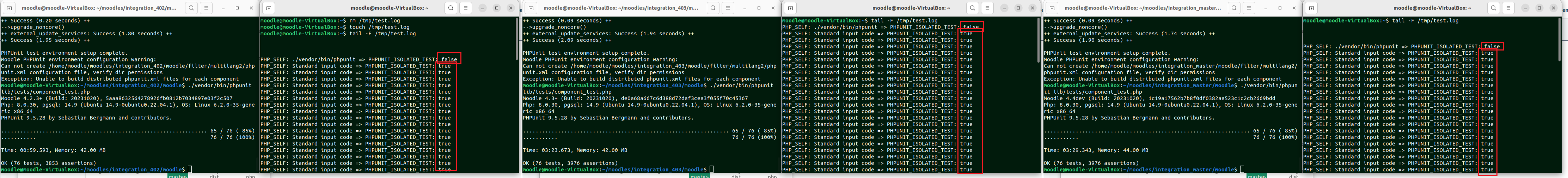1568x178 pixels.
Task: Add a new tab in the rightmost tail terminal
Action: (x=1312, y=8)
